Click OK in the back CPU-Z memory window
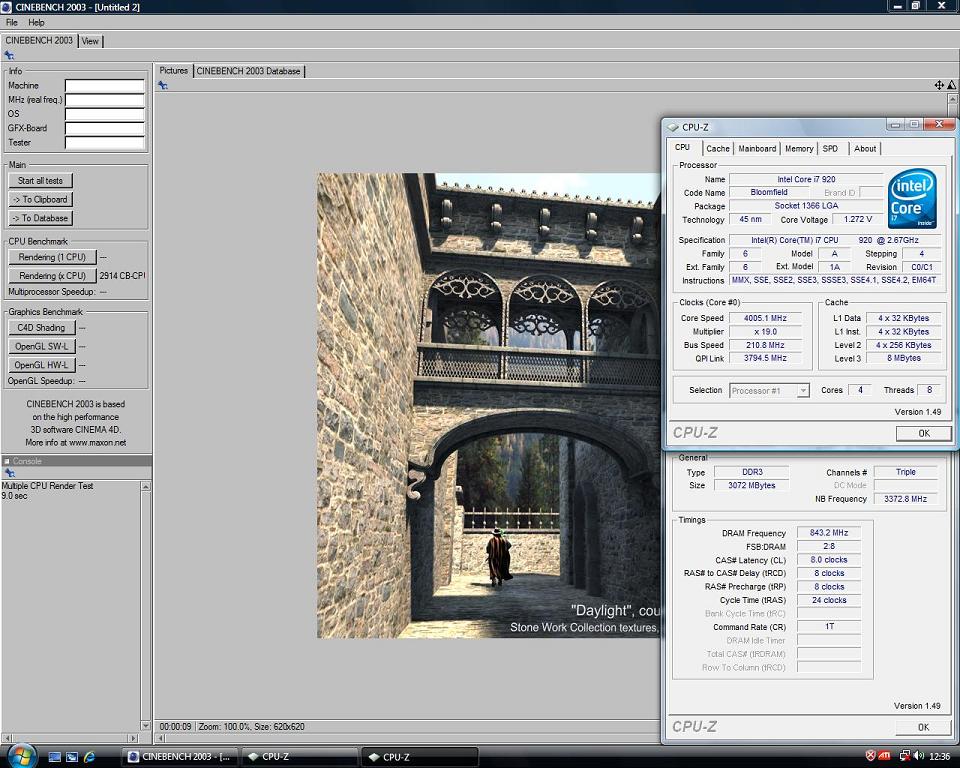The image size is (960, 768). point(923,727)
